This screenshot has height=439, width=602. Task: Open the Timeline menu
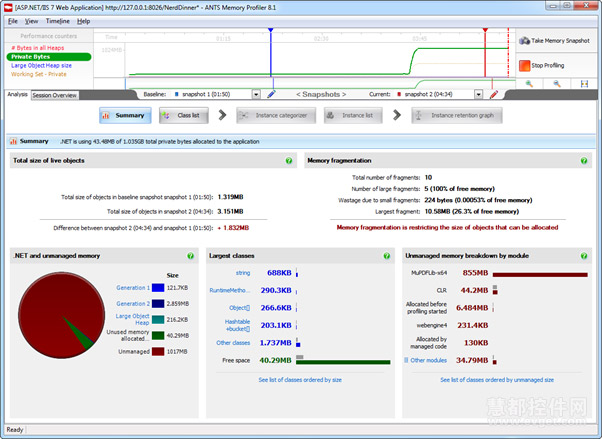click(58, 21)
